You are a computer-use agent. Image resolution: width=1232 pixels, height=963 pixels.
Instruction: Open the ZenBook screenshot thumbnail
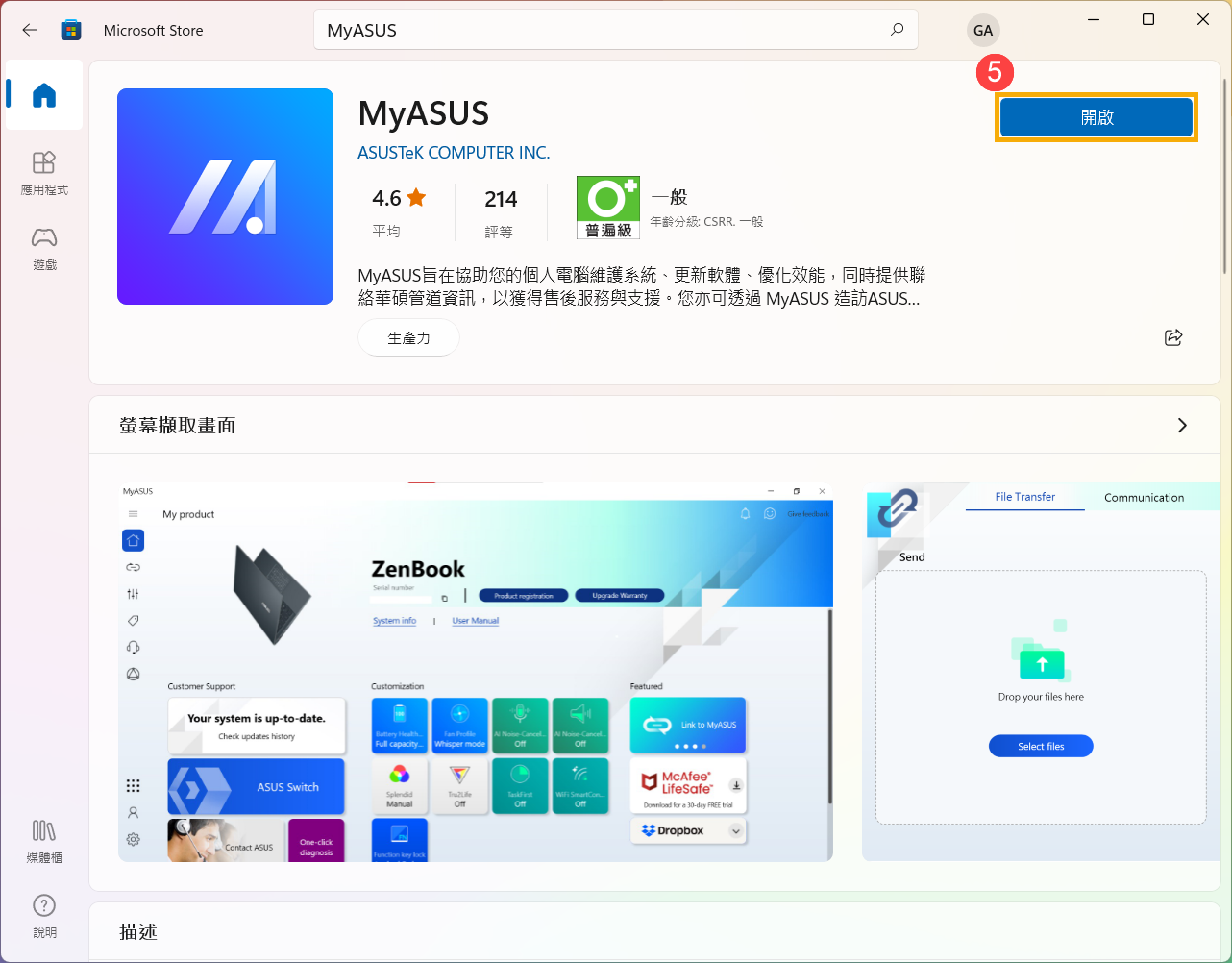click(x=476, y=672)
